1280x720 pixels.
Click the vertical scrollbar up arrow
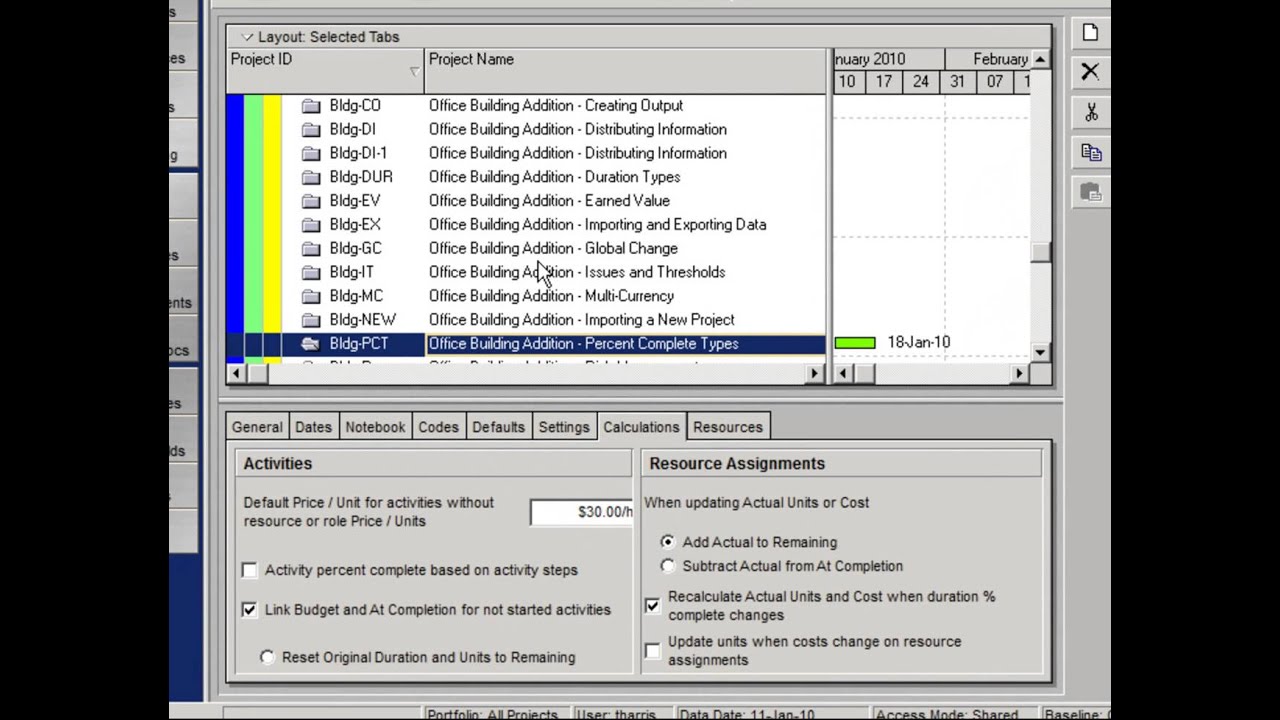click(x=1041, y=59)
